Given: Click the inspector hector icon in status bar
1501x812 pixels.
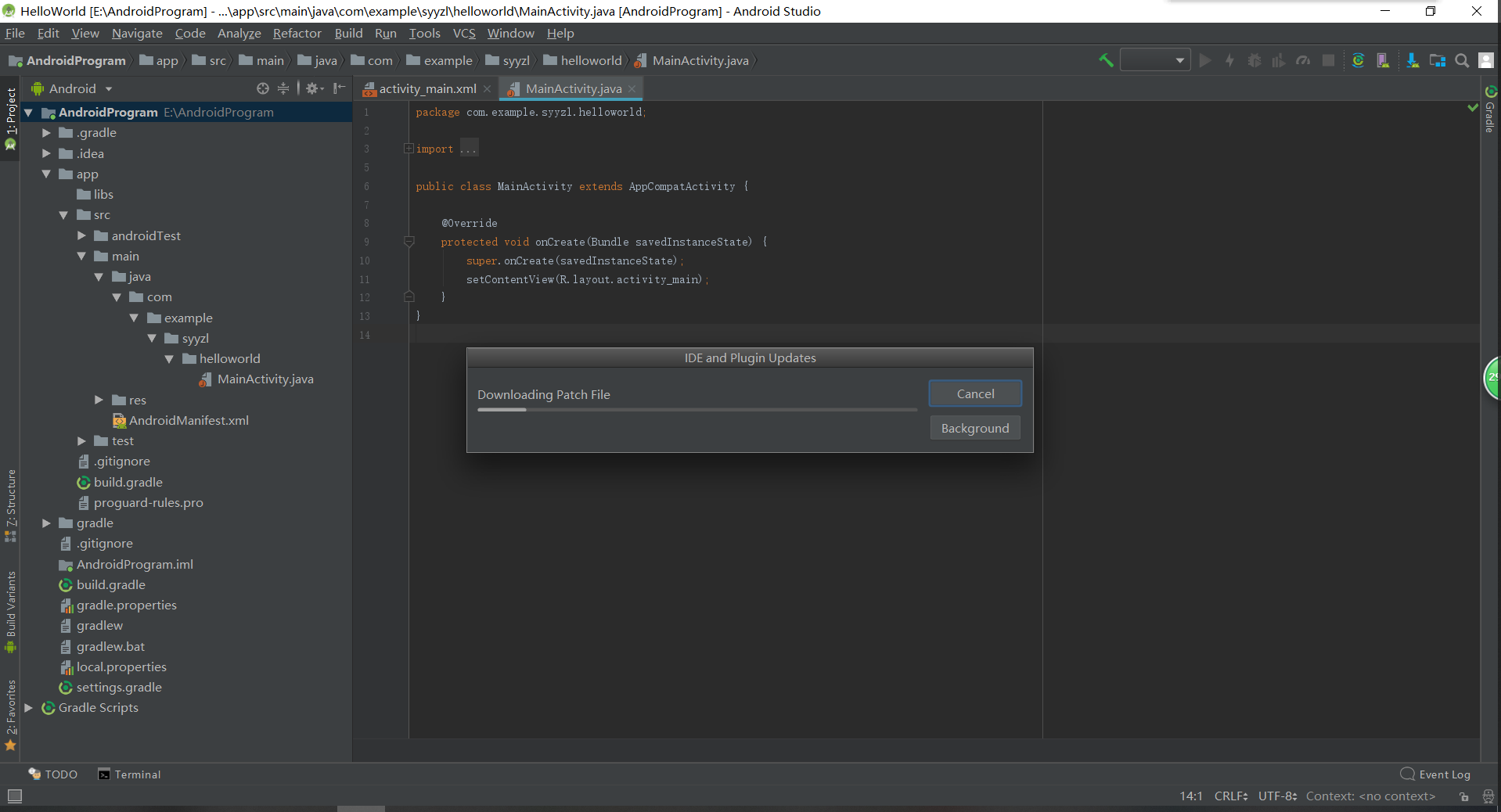Looking at the screenshot, I should [1488, 796].
